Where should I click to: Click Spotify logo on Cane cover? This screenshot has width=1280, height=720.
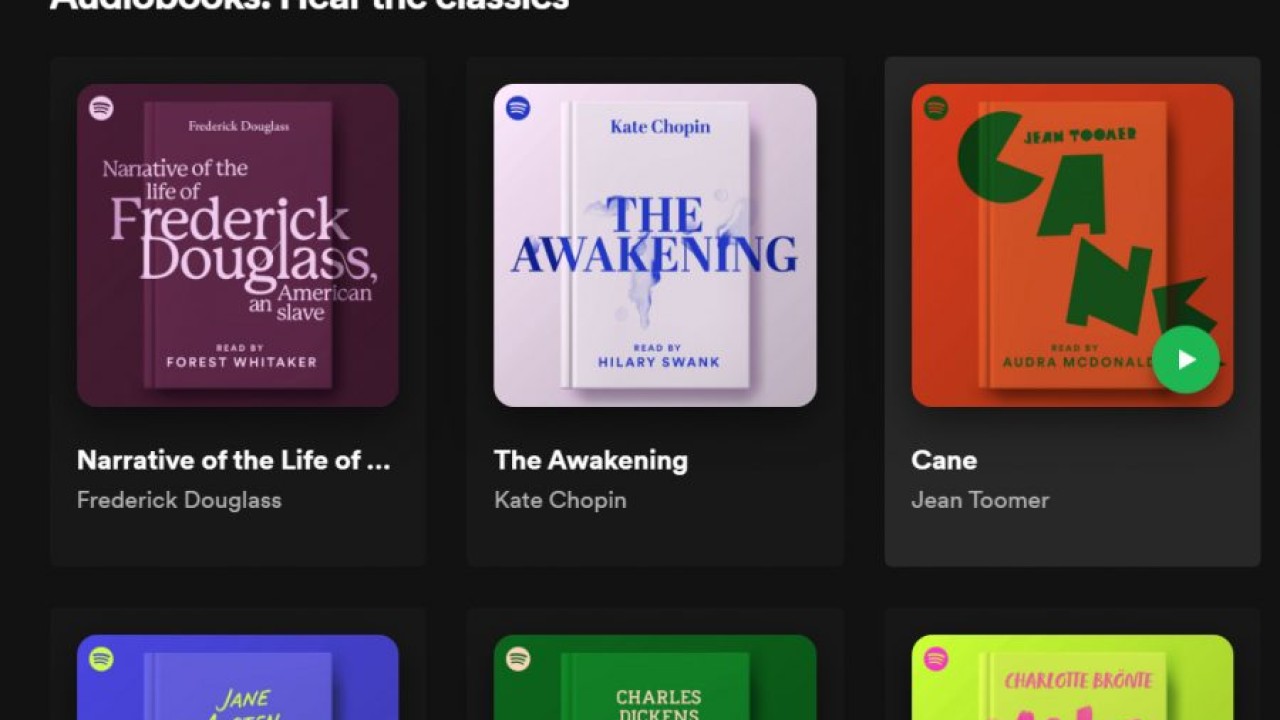(x=936, y=108)
